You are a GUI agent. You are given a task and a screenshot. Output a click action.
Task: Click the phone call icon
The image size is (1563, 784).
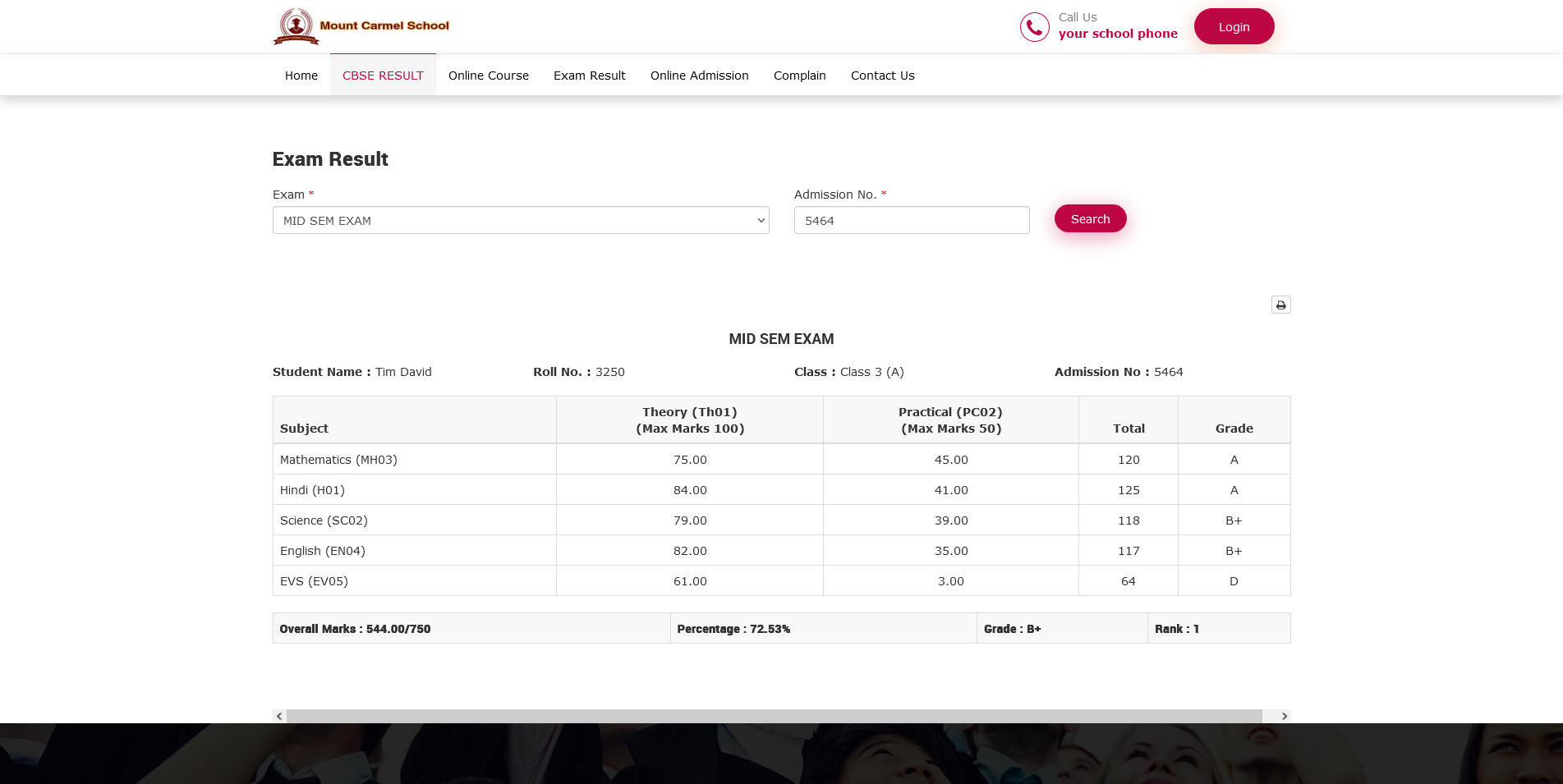coord(1034,27)
